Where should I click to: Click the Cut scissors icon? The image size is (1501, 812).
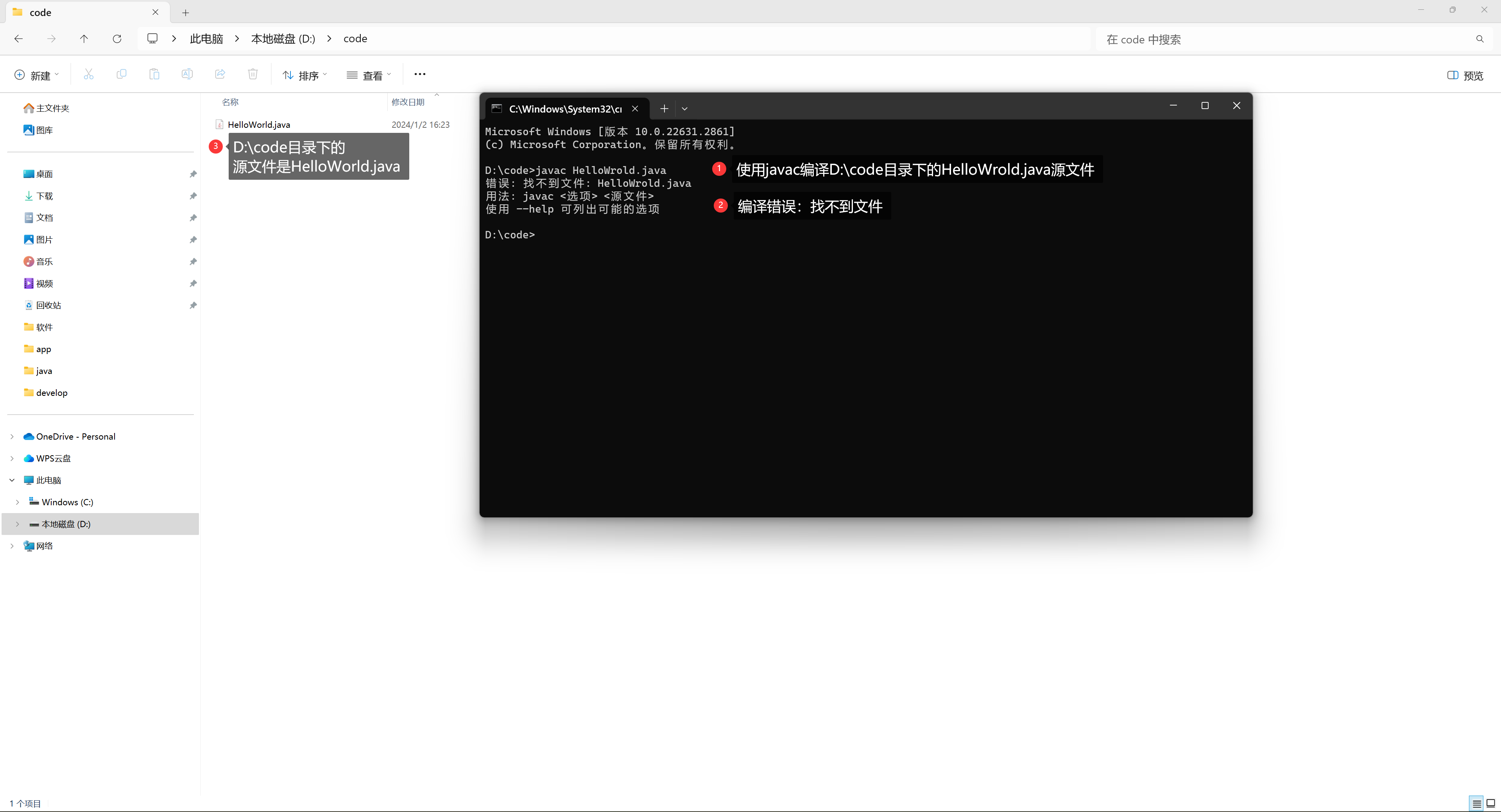pos(89,74)
